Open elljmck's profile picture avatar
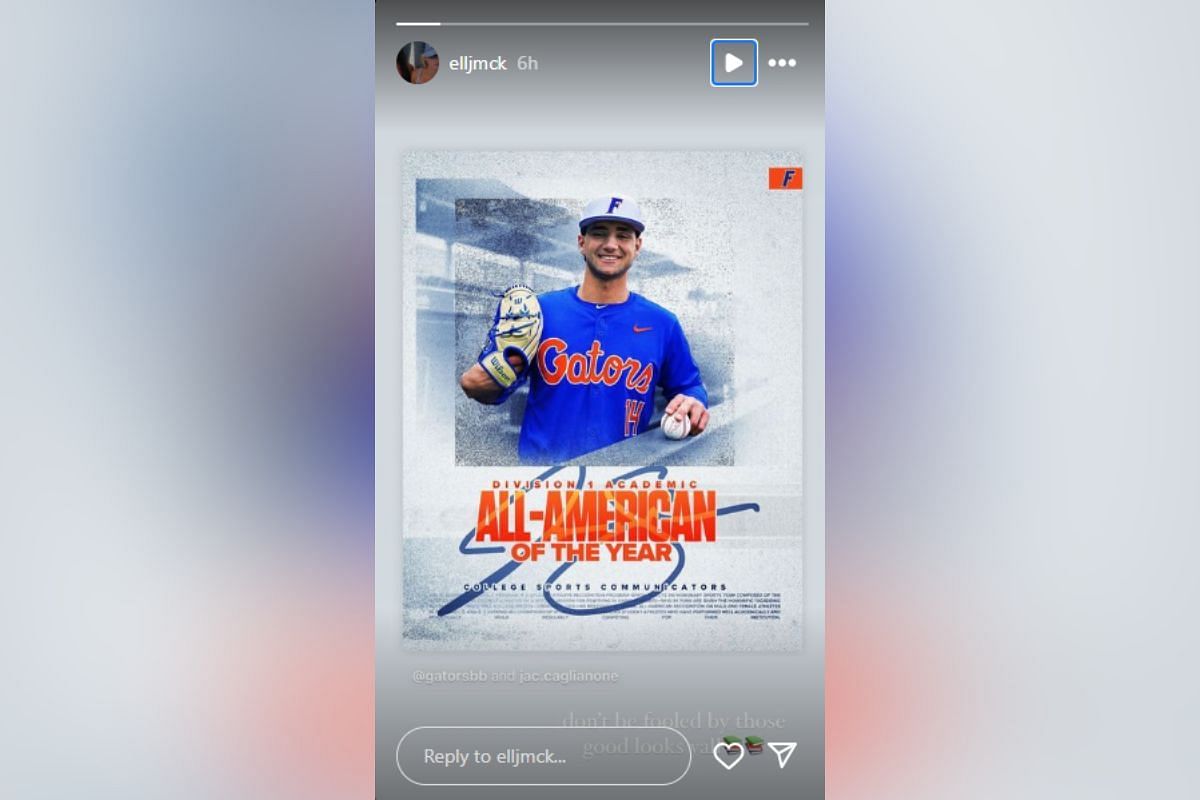Viewport: 1200px width, 800px height. point(418,63)
